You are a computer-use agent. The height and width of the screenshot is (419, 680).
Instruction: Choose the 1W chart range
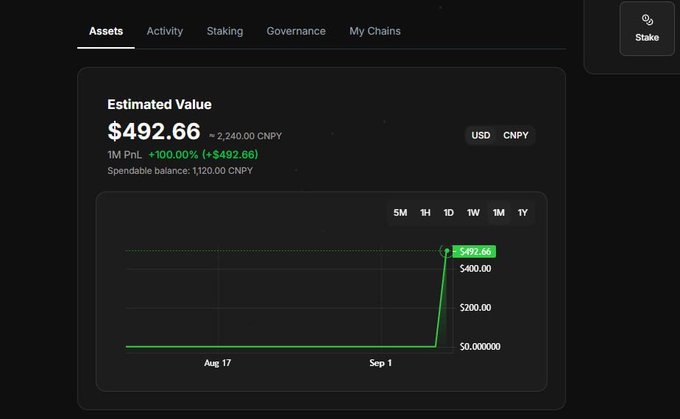[473, 213]
